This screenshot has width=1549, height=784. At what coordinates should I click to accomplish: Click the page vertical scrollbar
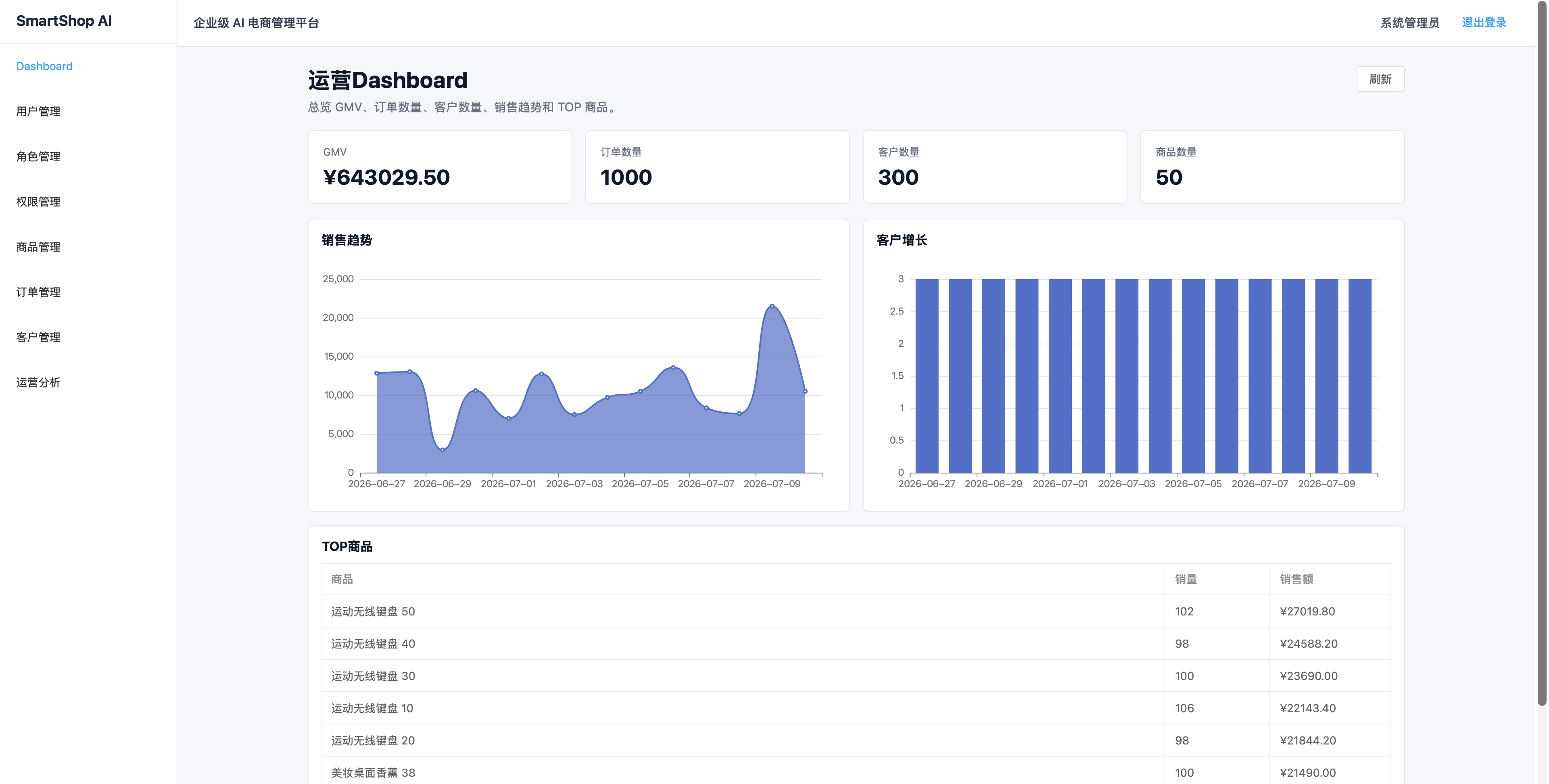click(1542, 355)
